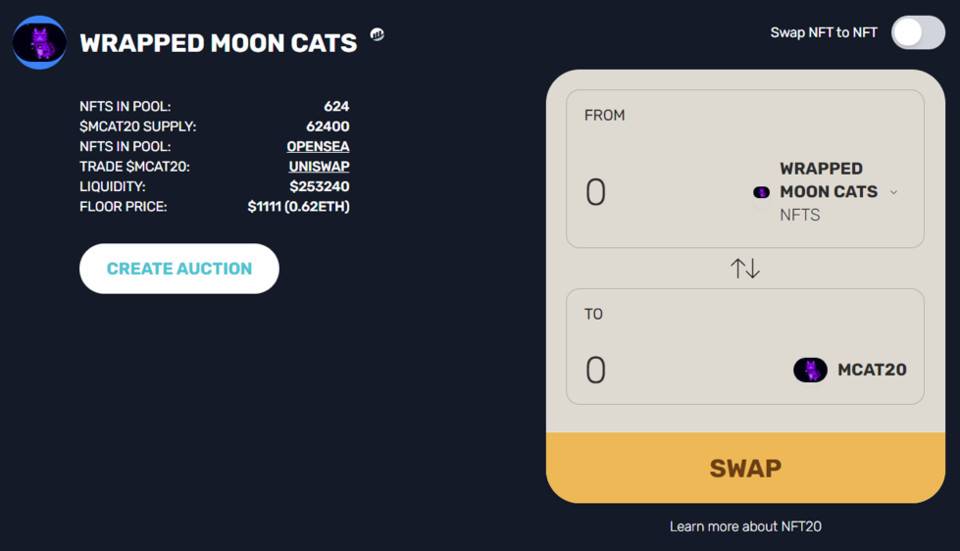Click the small token icon in FROM box
The image size is (960, 551).
761,192
